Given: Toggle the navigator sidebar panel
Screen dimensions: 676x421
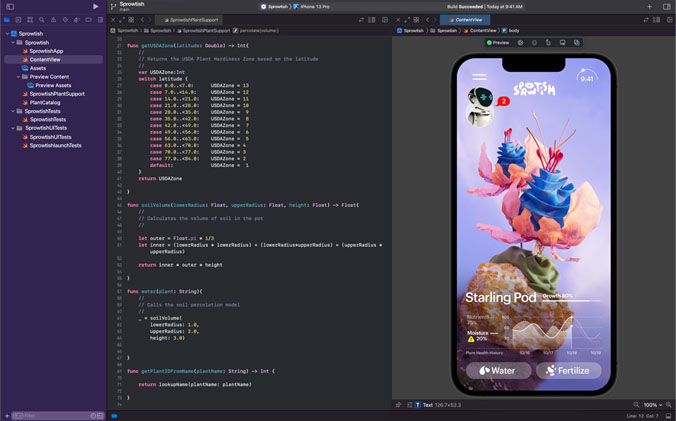Looking at the screenshot, I should tap(10, 6).
